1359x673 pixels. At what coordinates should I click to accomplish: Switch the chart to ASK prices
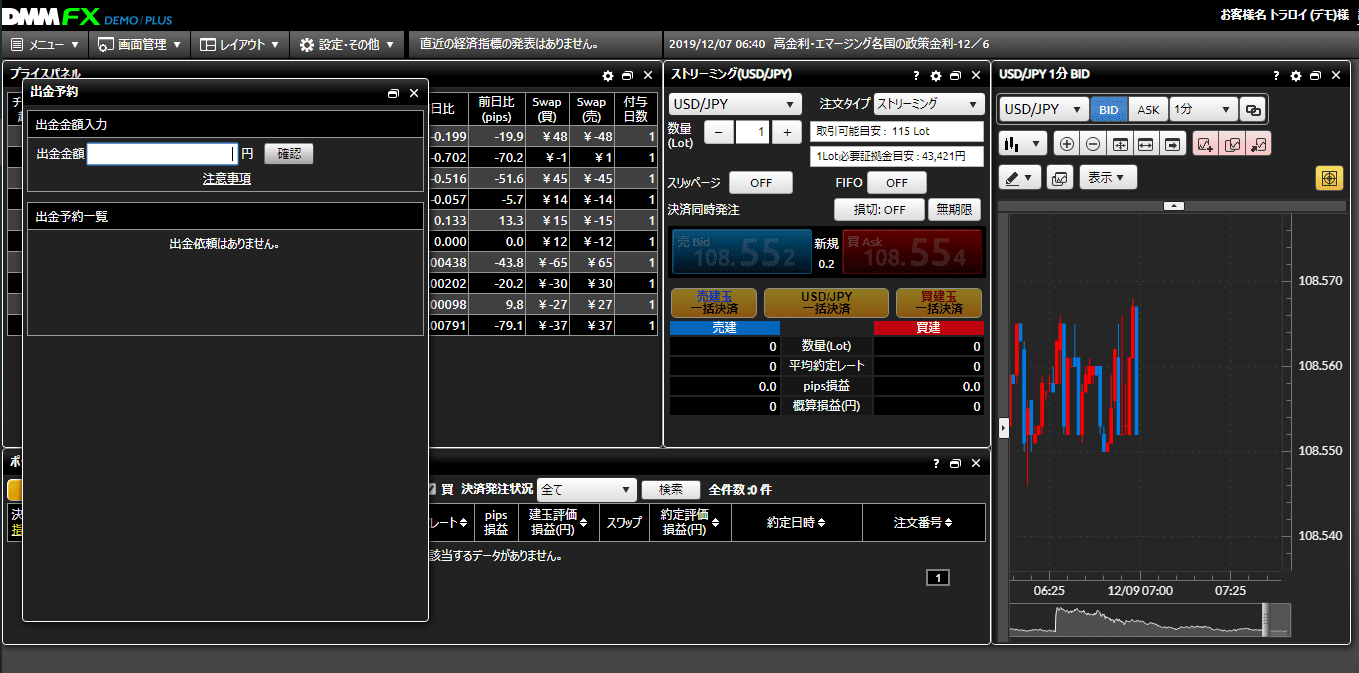point(1148,110)
